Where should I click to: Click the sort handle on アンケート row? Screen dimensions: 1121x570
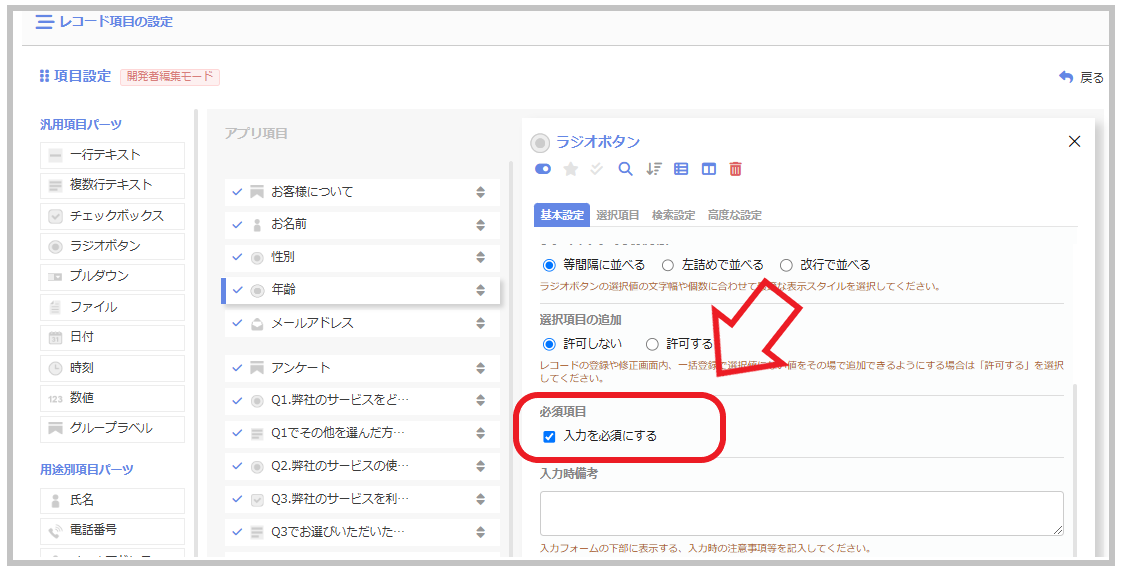click(x=480, y=368)
